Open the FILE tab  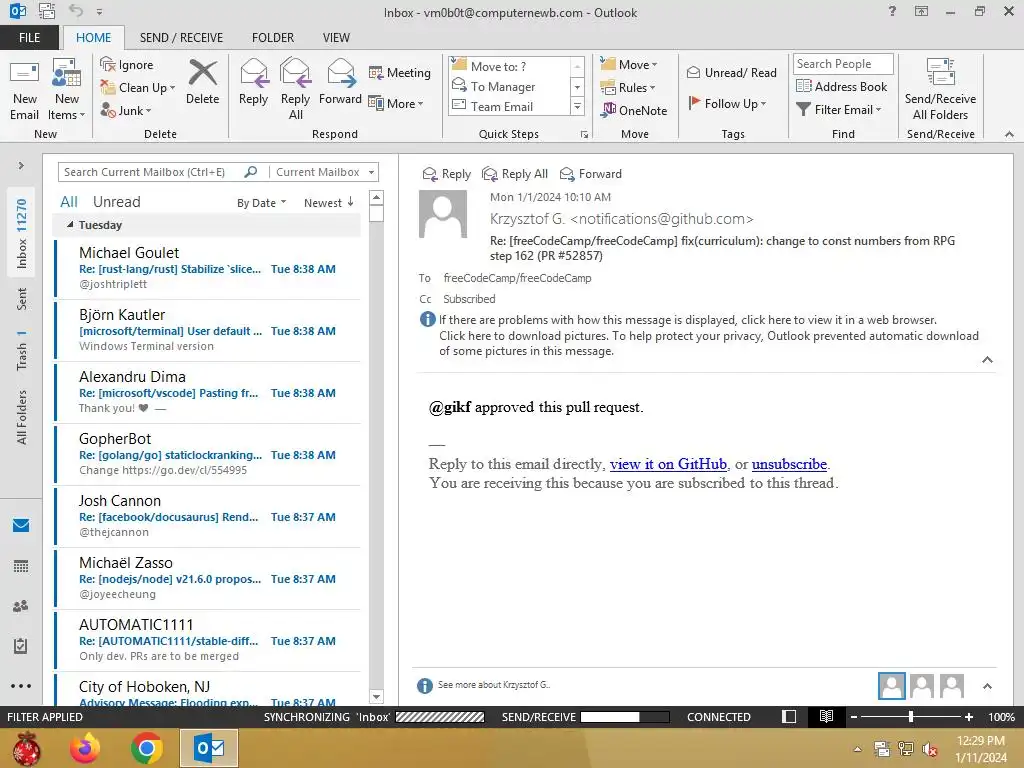click(29, 37)
